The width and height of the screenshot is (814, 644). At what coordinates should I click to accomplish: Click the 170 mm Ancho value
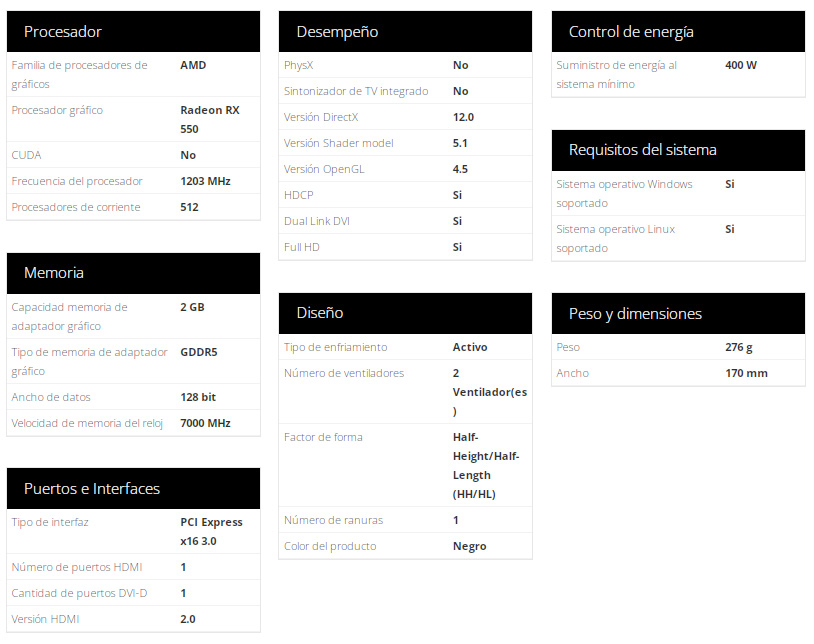[746, 373]
